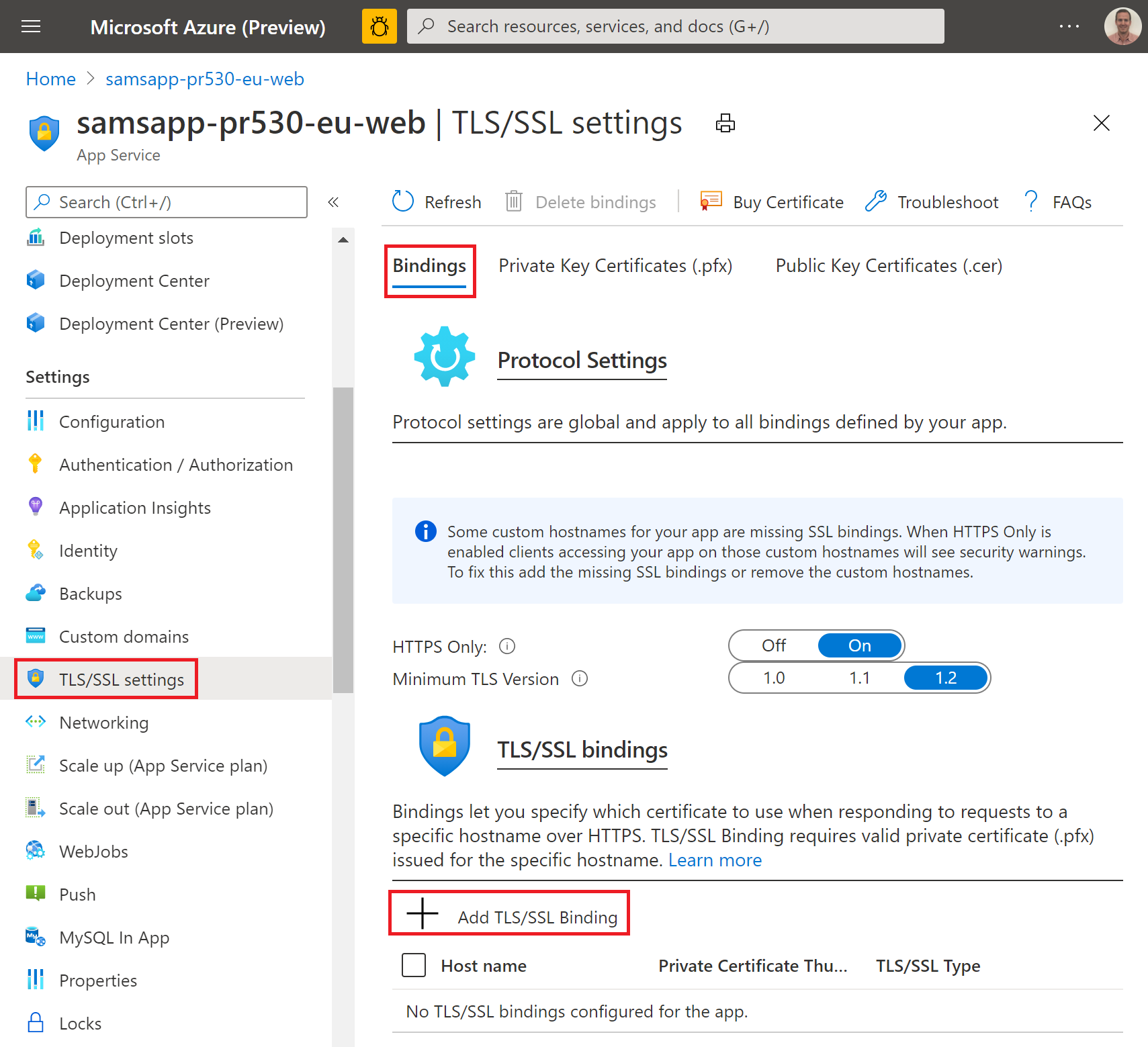Turn HTTPS Only to Off

pyautogui.click(x=774, y=645)
